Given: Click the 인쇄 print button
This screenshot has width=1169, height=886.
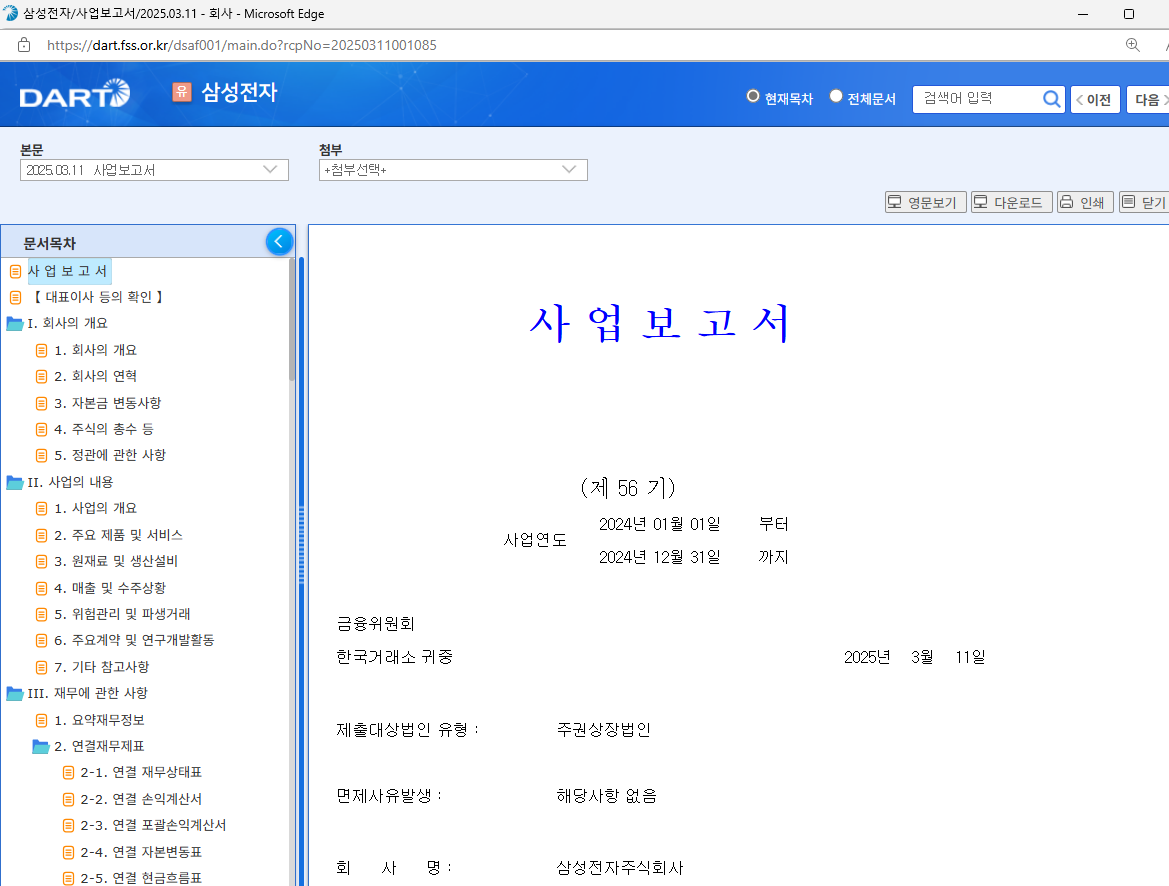Looking at the screenshot, I should pyautogui.click(x=1086, y=202).
